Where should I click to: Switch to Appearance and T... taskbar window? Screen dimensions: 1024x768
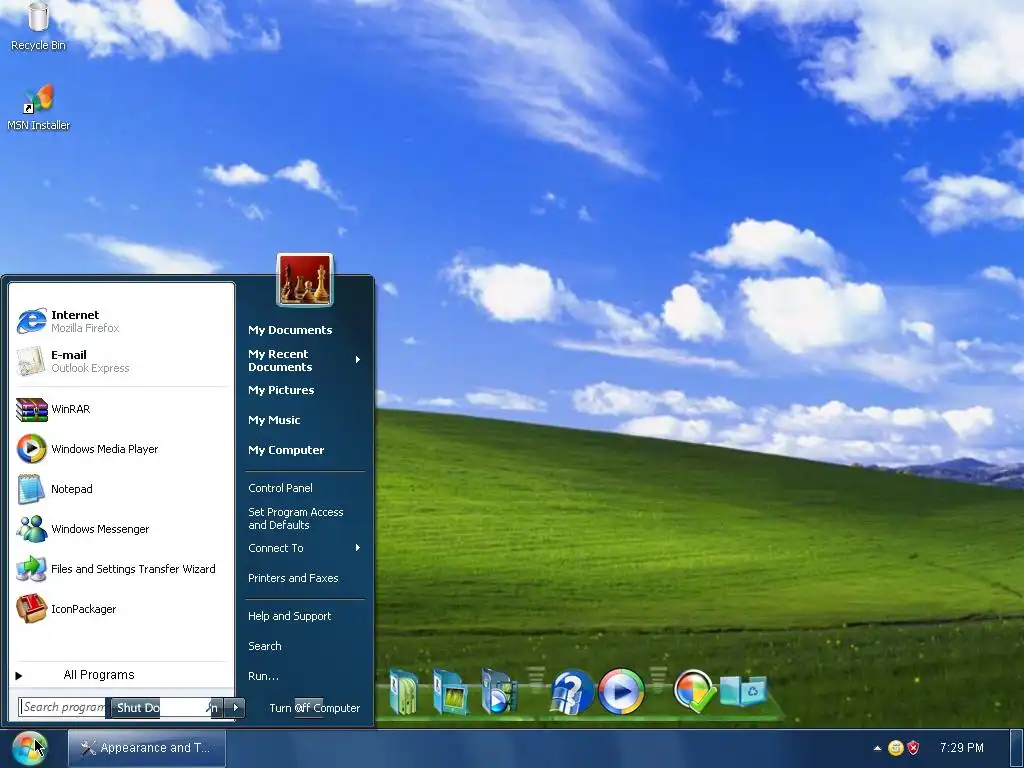coord(146,748)
